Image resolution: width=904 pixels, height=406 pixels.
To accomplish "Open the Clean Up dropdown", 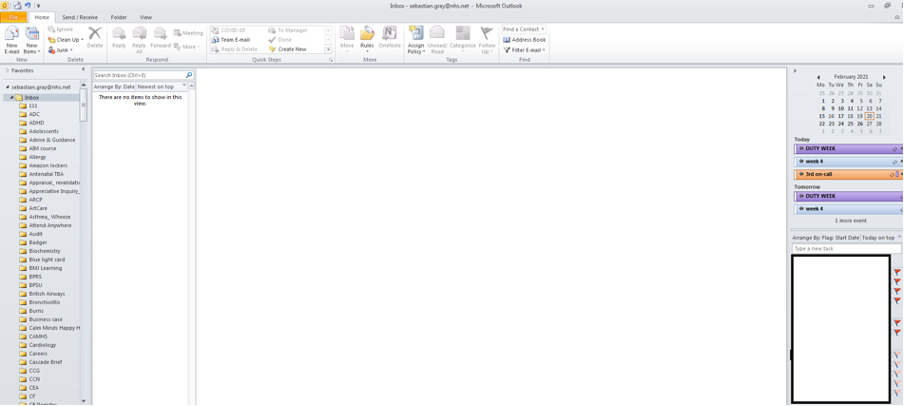I will click(x=66, y=40).
